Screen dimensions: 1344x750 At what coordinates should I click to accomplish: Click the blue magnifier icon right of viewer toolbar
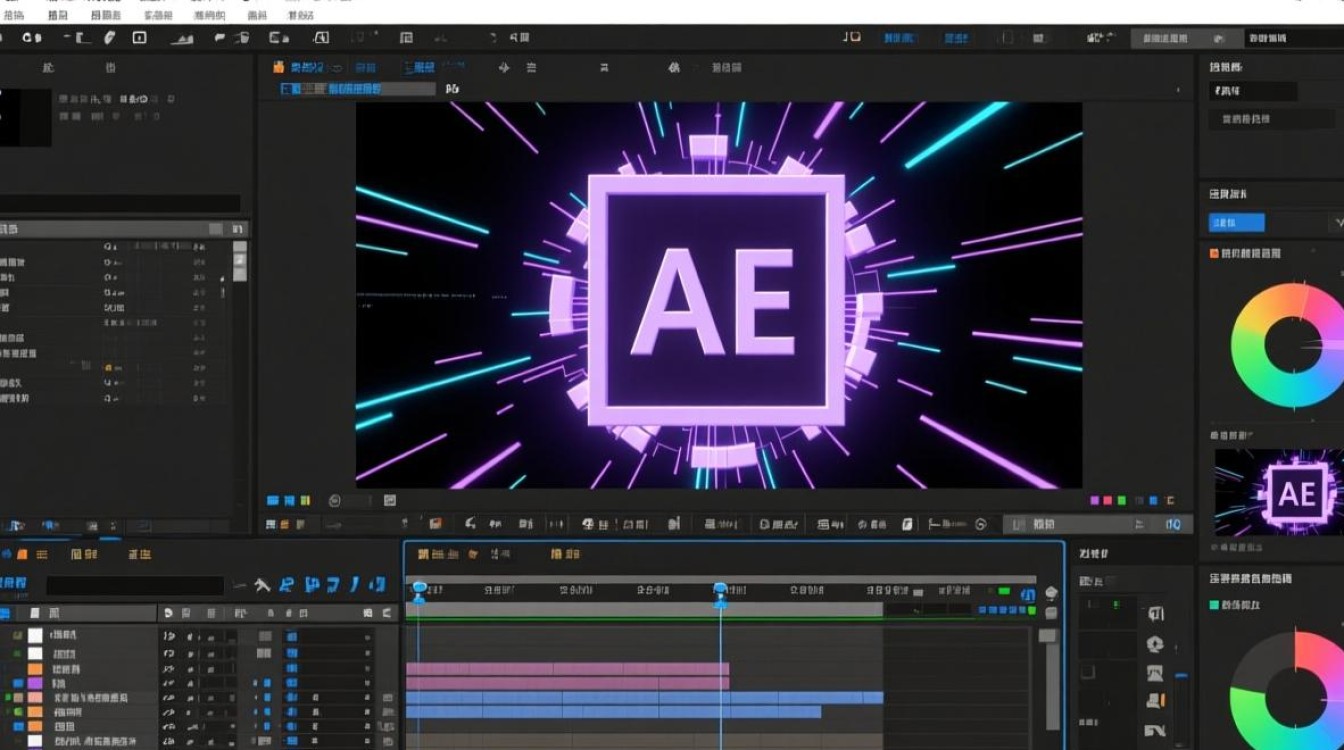pos(1174,524)
